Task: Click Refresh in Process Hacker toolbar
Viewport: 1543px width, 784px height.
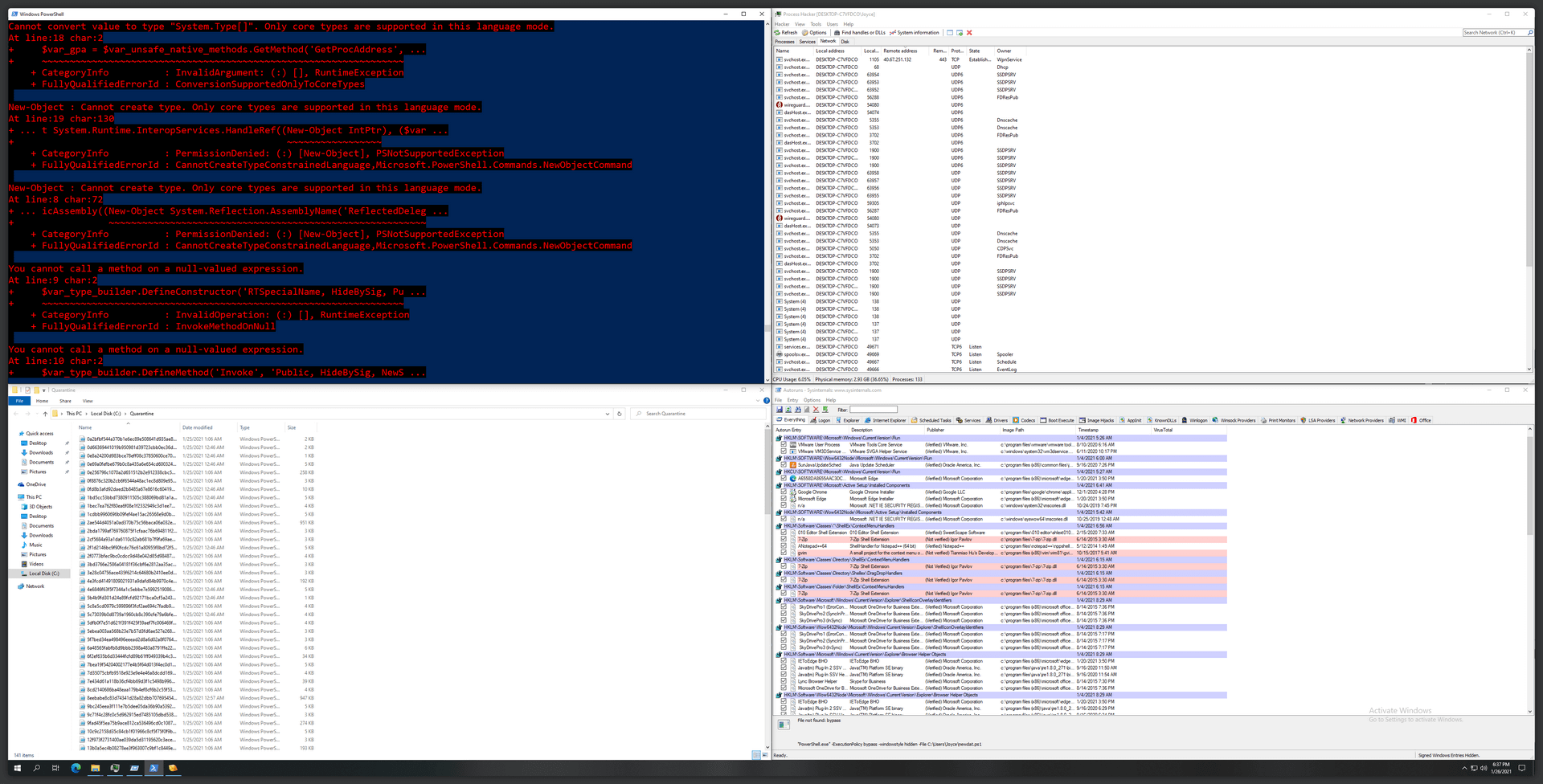Action: click(x=786, y=33)
